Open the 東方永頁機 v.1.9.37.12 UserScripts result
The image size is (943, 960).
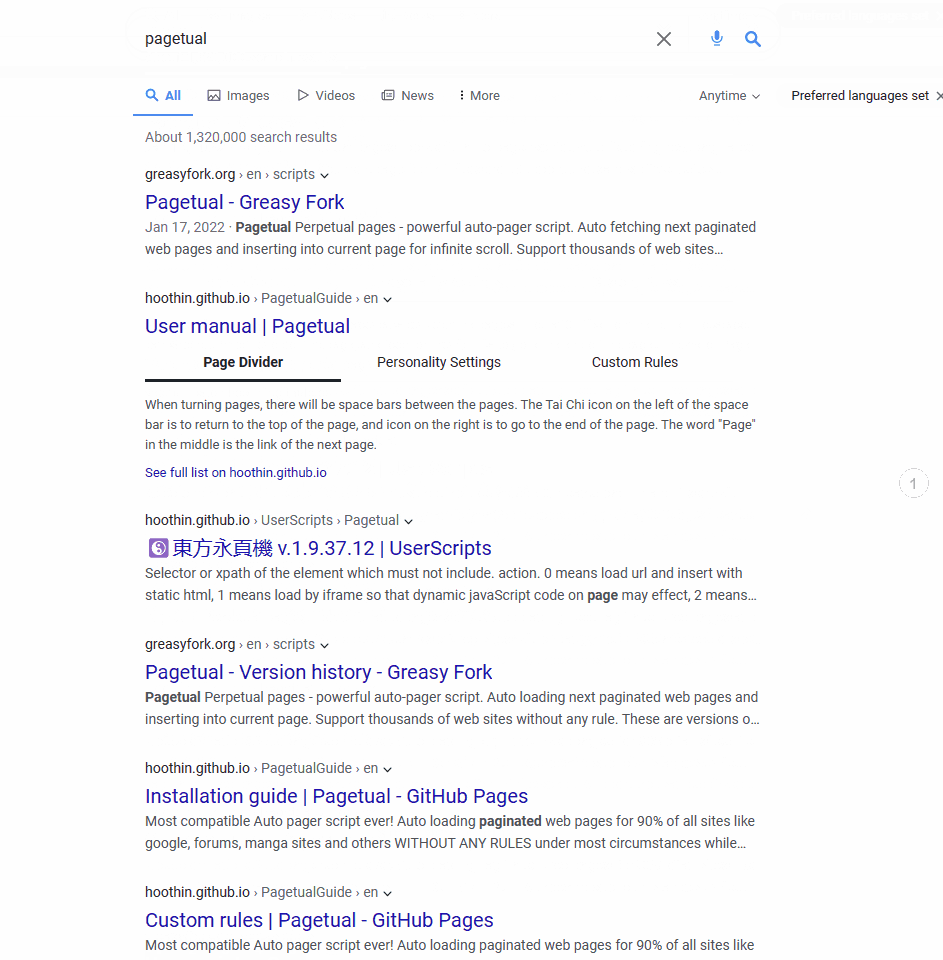[331, 548]
